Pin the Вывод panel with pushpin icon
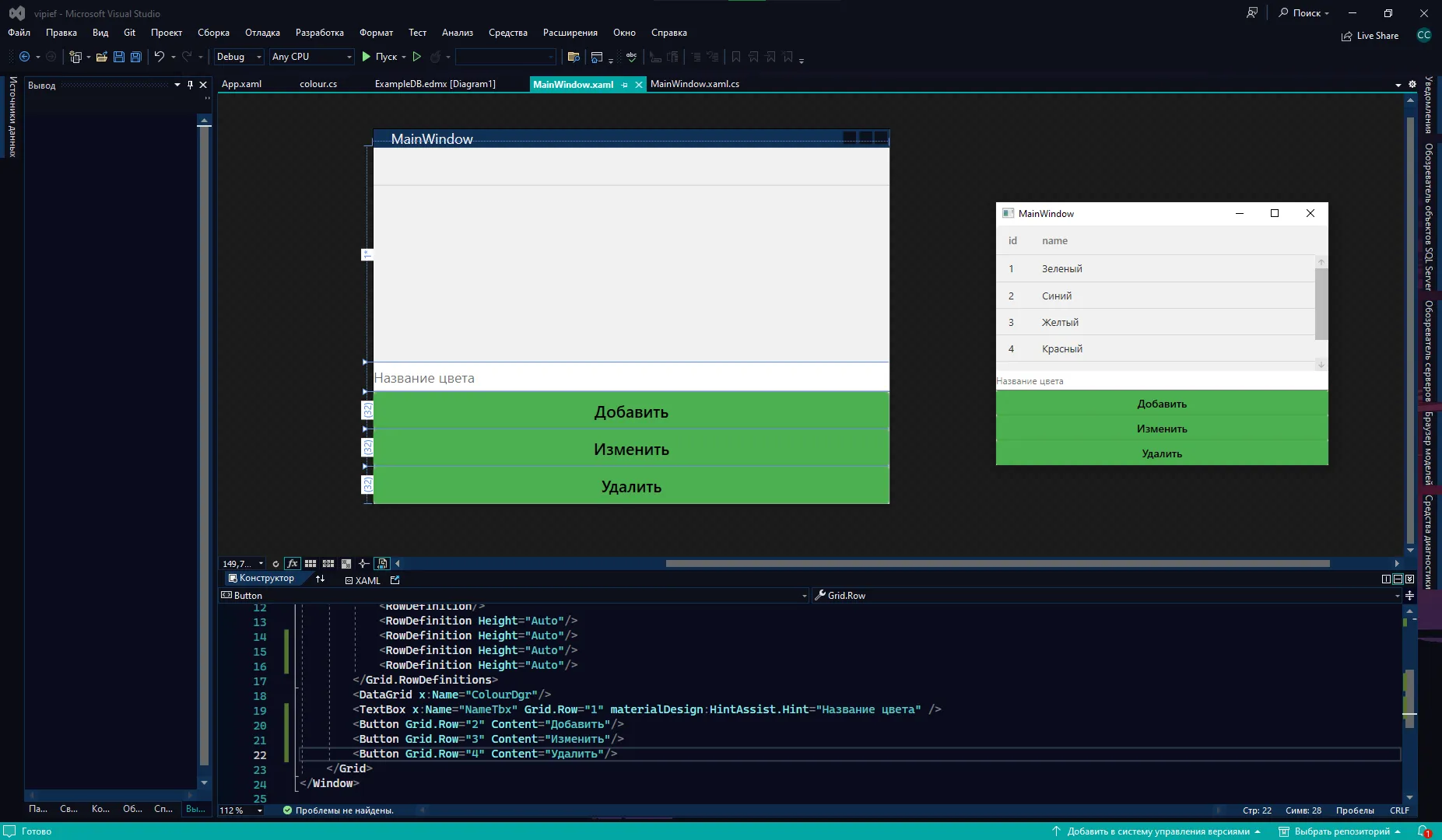This screenshot has width=1442, height=840. [x=190, y=85]
